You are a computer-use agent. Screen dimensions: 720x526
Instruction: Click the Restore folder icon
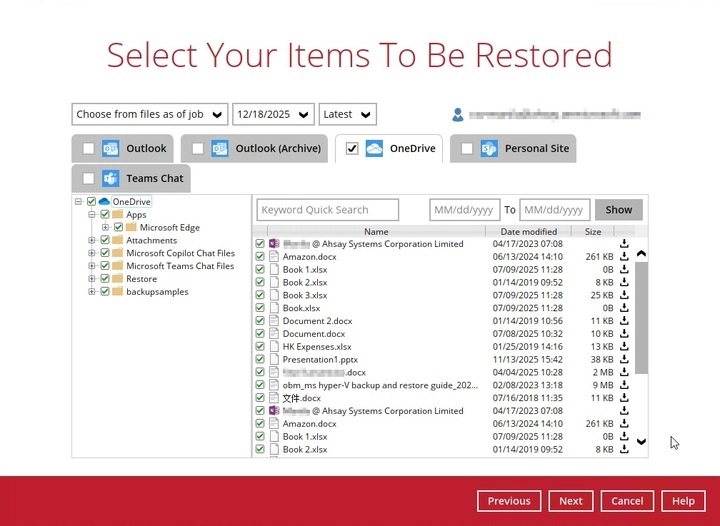pos(118,279)
